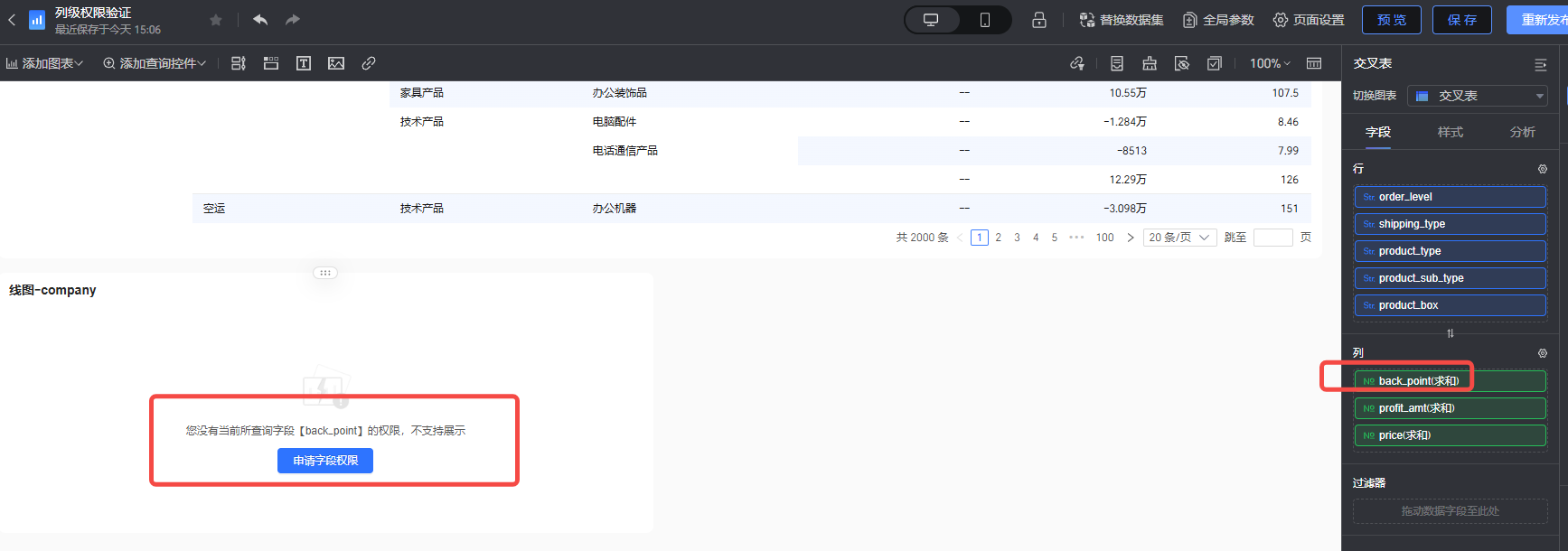Image resolution: width=1568 pixels, height=551 pixels.
Task: Click the undo arrow icon
Action: (x=260, y=20)
